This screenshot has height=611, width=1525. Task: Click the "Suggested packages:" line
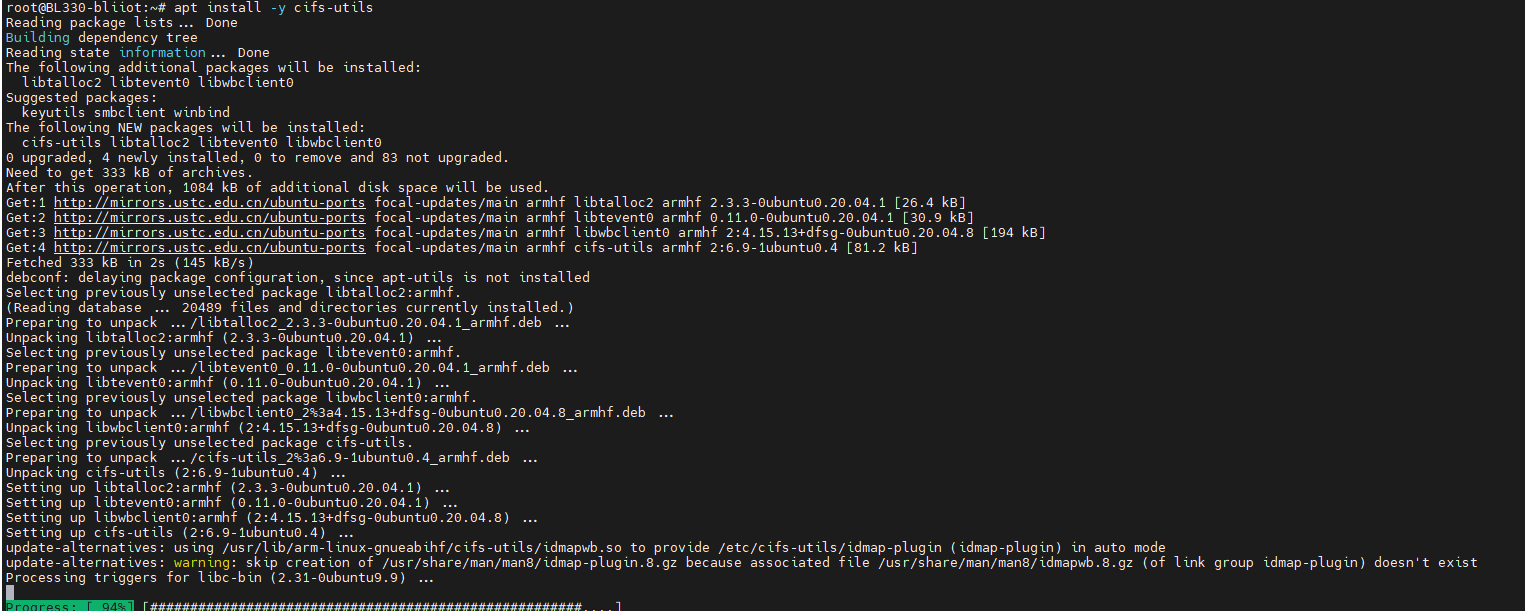click(x=81, y=98)
